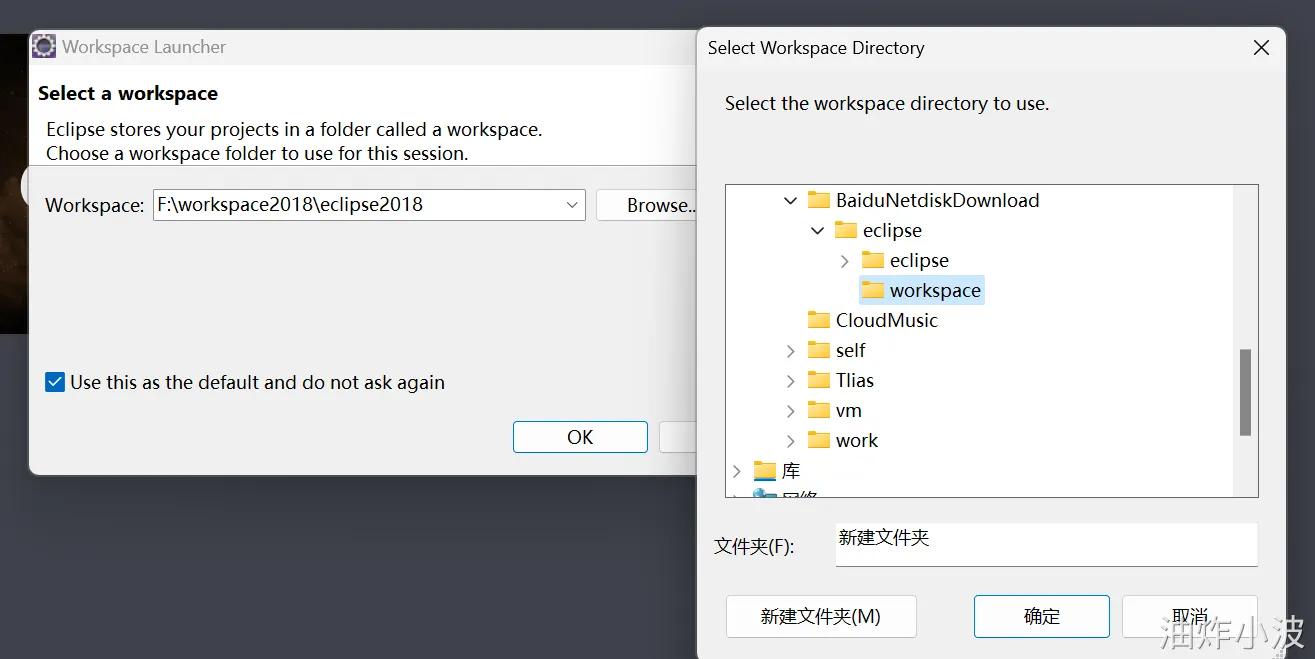The height and width of the screenshot is (659, 1315).
Task: Click the Eclipse icon in Workspace Launcher titlebar
Action: click(x=43, y=46)
